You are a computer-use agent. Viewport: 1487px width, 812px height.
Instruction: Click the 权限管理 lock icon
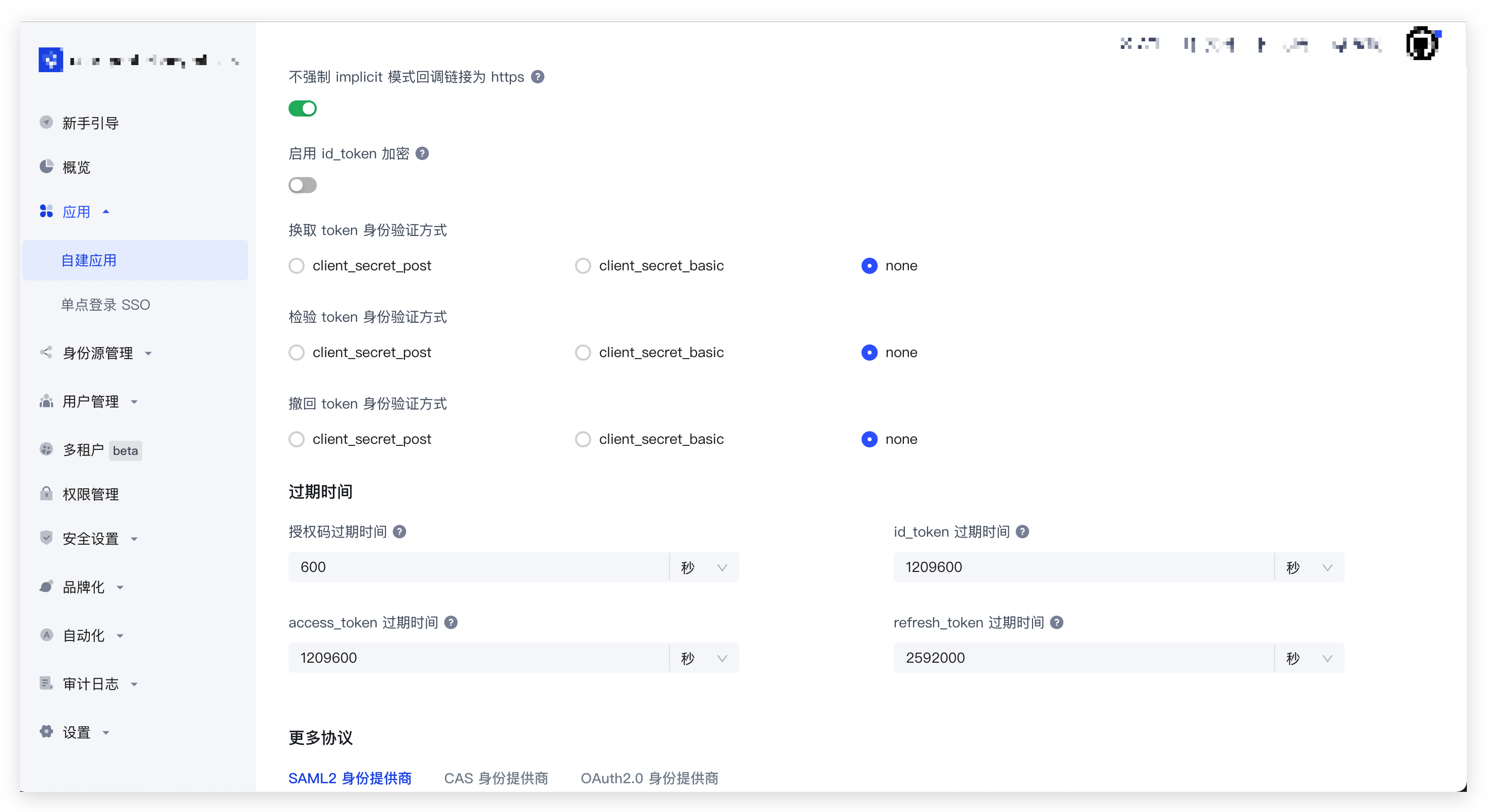click(46, 493)
